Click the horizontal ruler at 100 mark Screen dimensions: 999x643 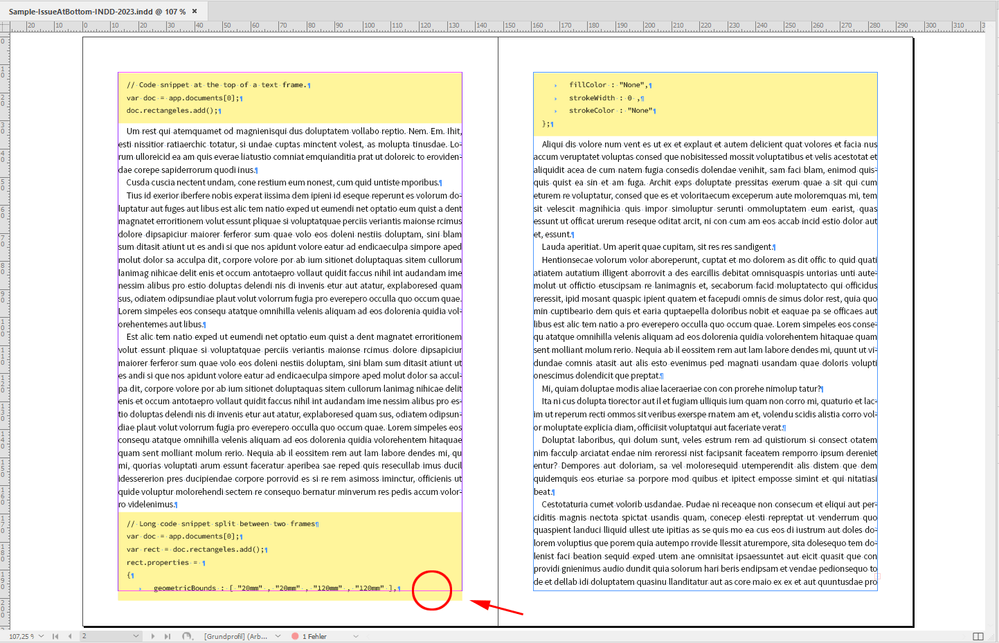coord(369,26)
